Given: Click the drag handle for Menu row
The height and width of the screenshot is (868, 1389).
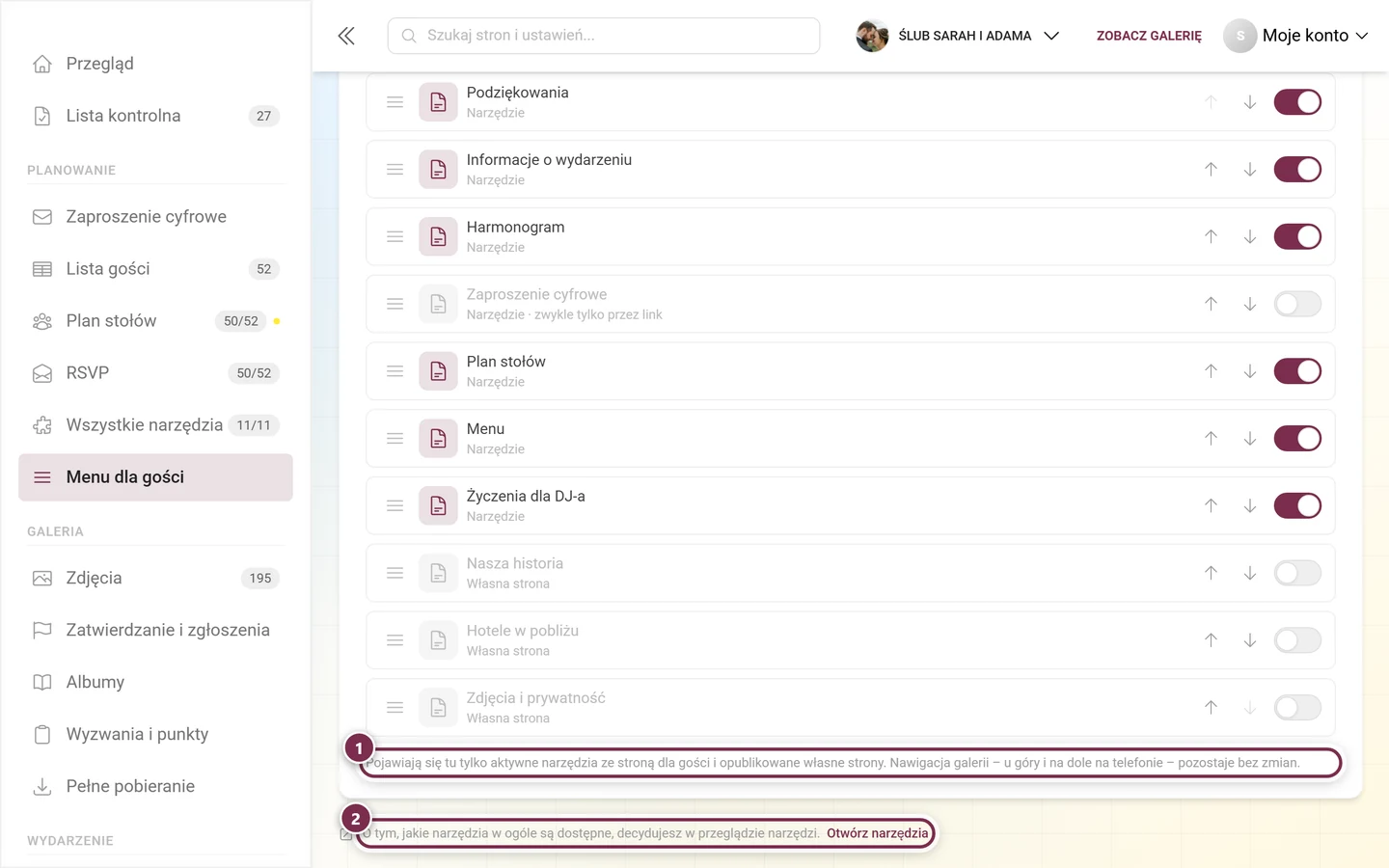Looking at the screenshot, I should click(x=395, y=439).
